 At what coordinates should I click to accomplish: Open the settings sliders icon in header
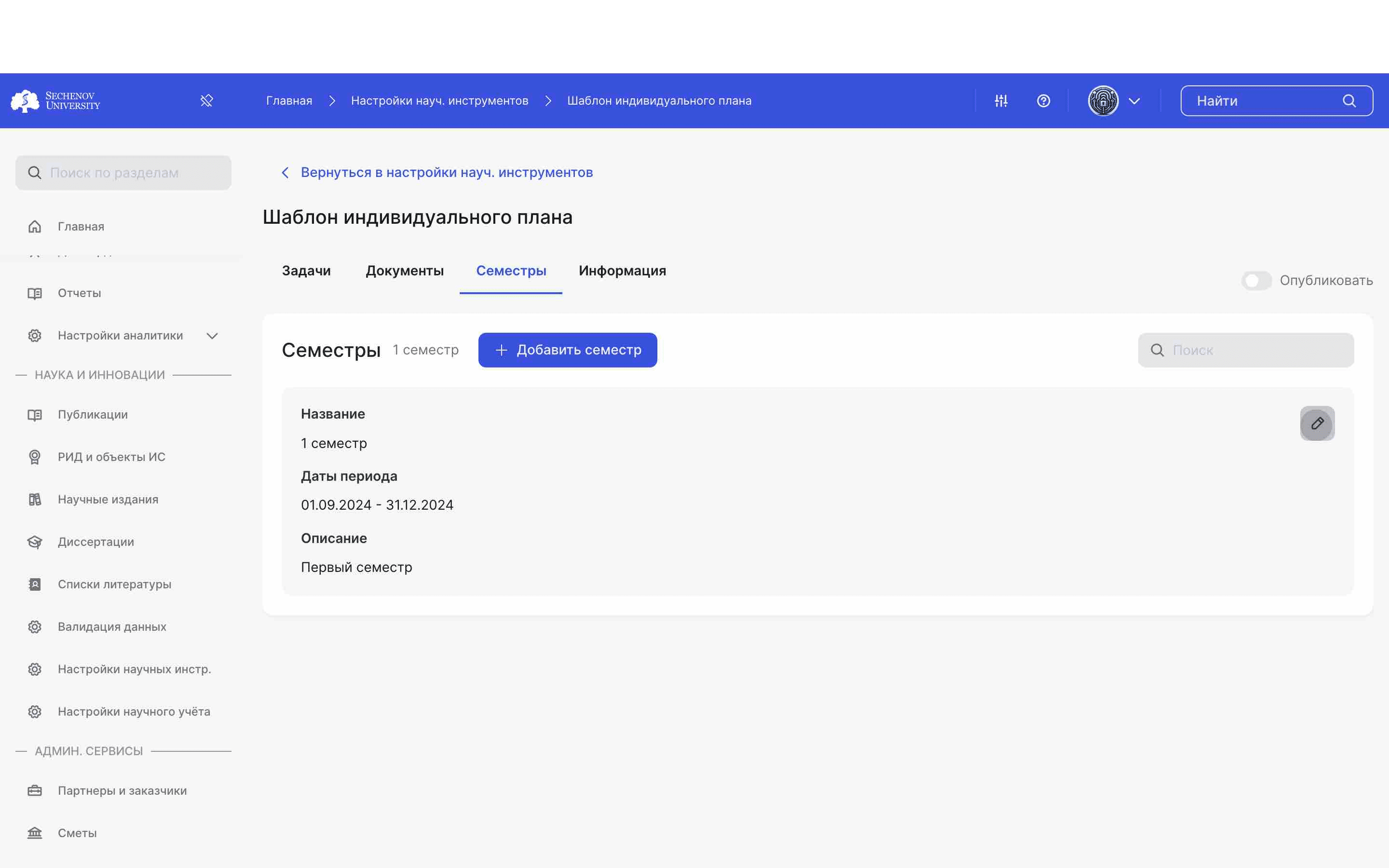1001,100
